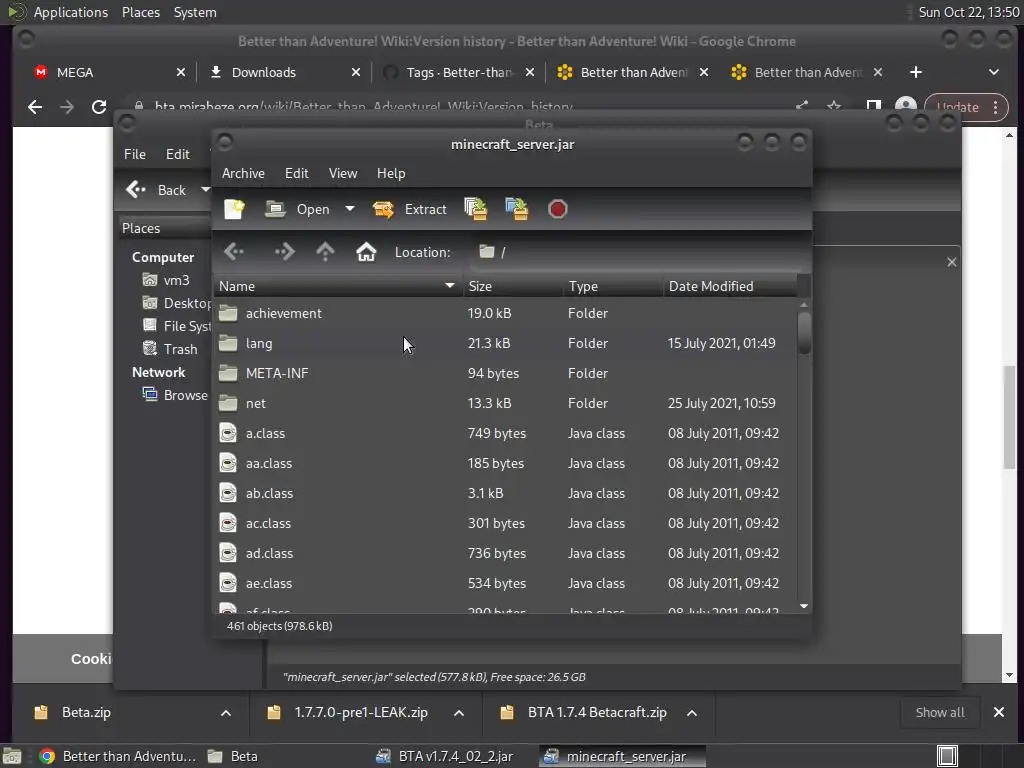Image resolution: width=1024 pixels, height=768 pixels.
Task: Switch to Tags Better-than Chrome tab
Action: coord(457,72)
